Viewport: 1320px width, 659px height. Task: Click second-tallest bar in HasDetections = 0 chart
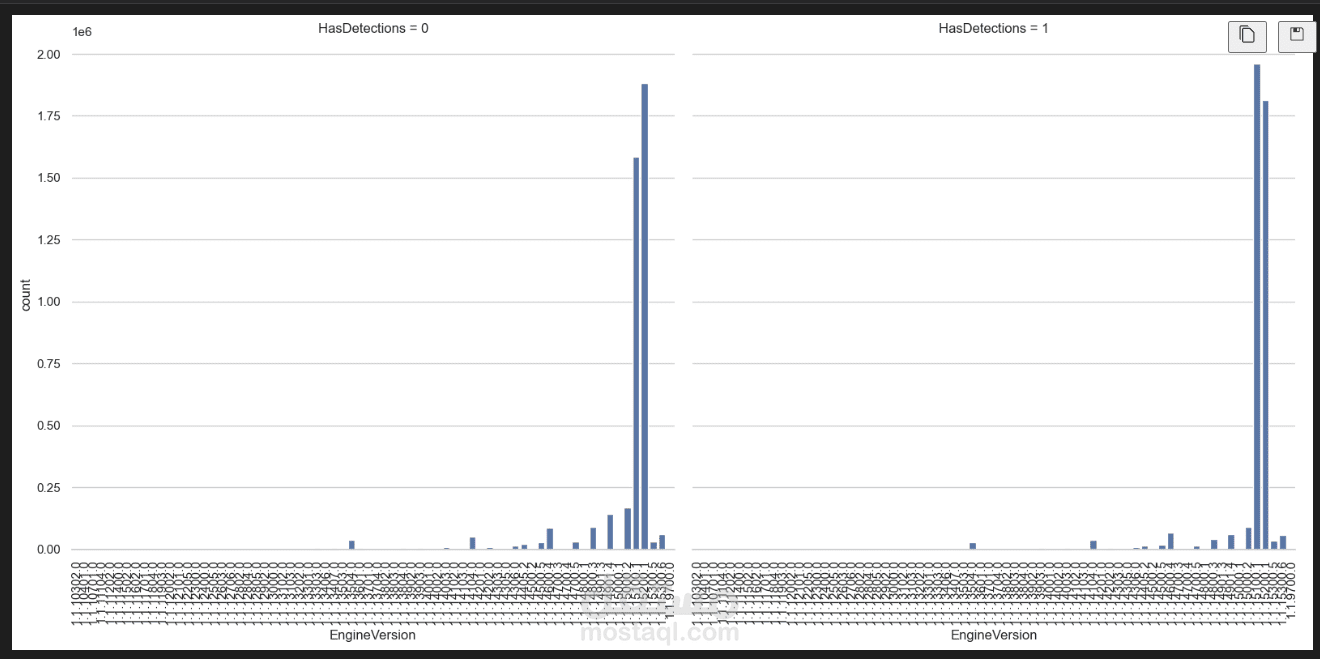[636, 354]
